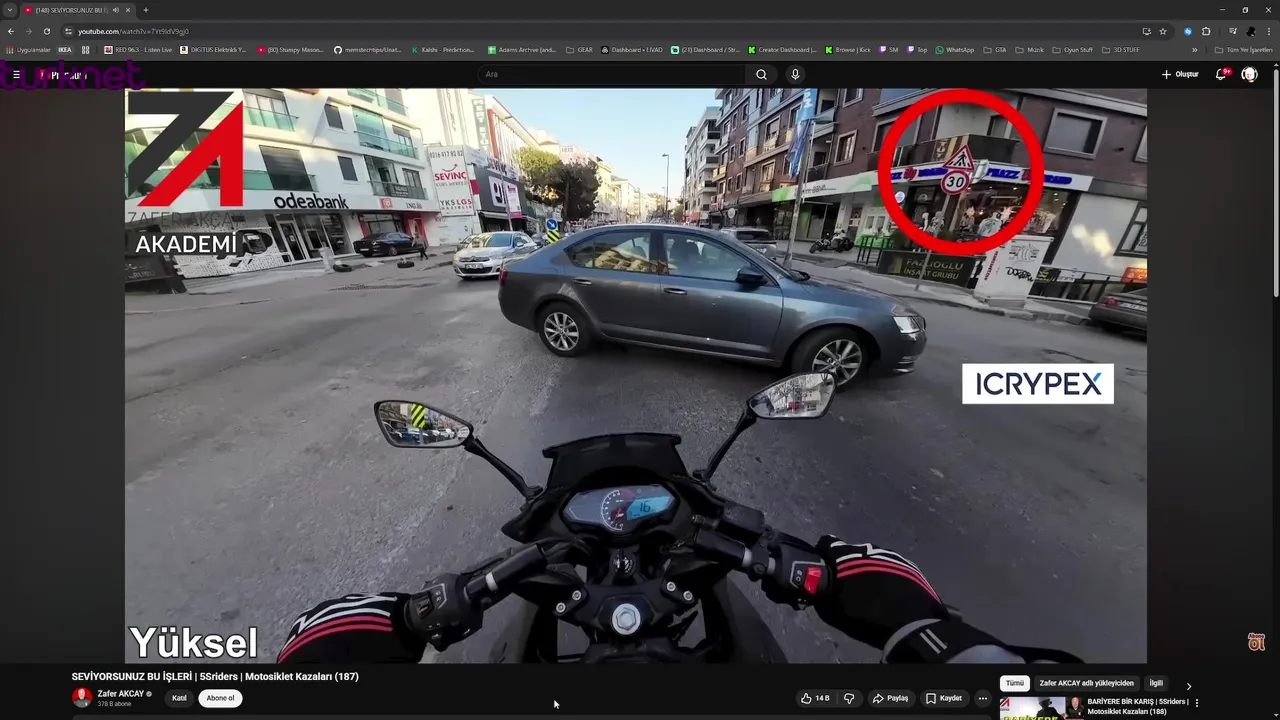Screen dimensions: 1280x720
Task: Select Zafer AKCAY adlı yükleyiciden chip
Action: [x=1086, y=683]
